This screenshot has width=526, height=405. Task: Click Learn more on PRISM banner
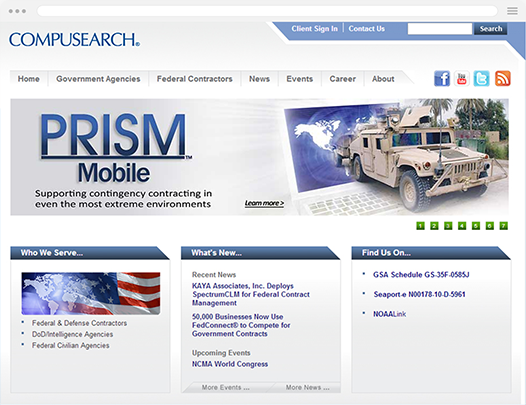coord(264,203)
